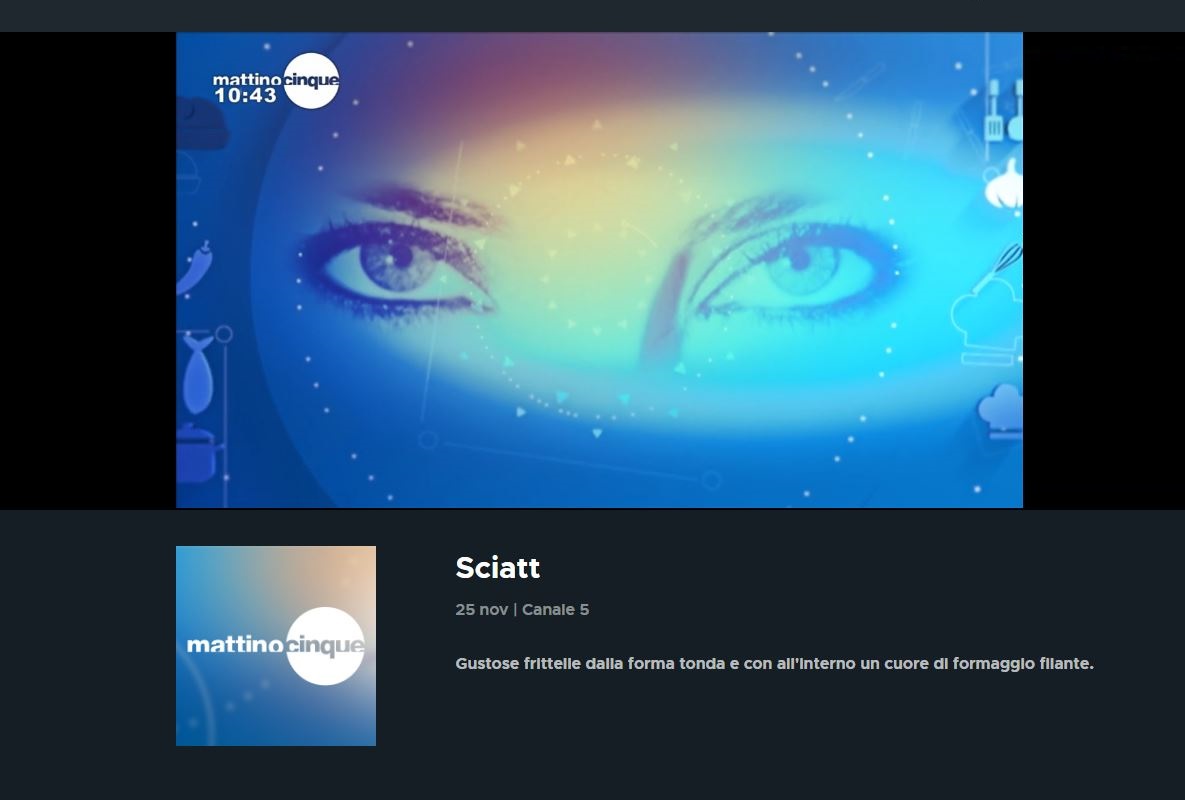This screenshot has height=800, width=1185.
Task: Click the 25 nov broadcast date
Action: 481,610
